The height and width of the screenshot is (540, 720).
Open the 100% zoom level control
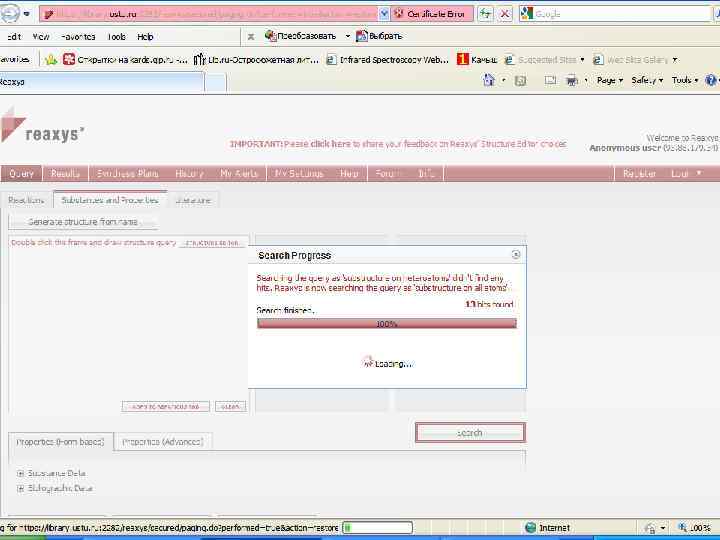pyautogui.click(x=696, y=528)
